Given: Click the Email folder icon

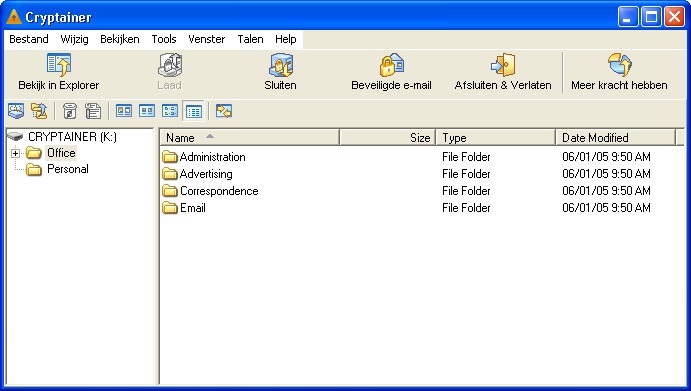Looking at the screenshot, I should point(170,208).
